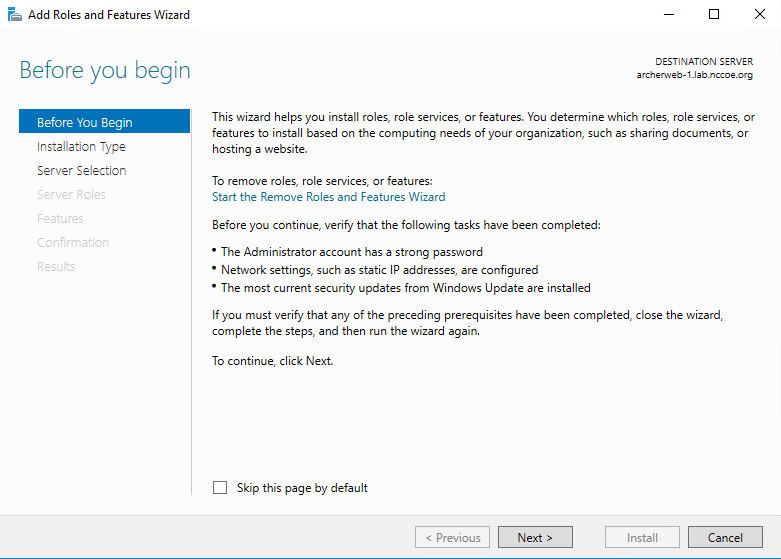Select Before You Begin step
781x559 pixels.
(105, 122)
